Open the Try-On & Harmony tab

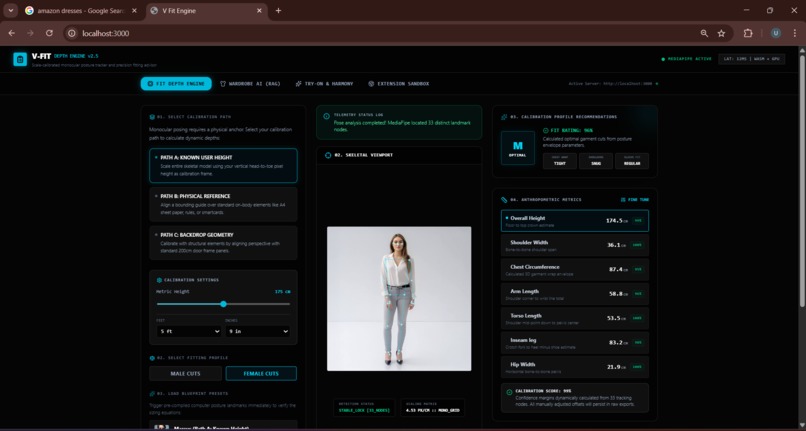[x=324, y=83]
